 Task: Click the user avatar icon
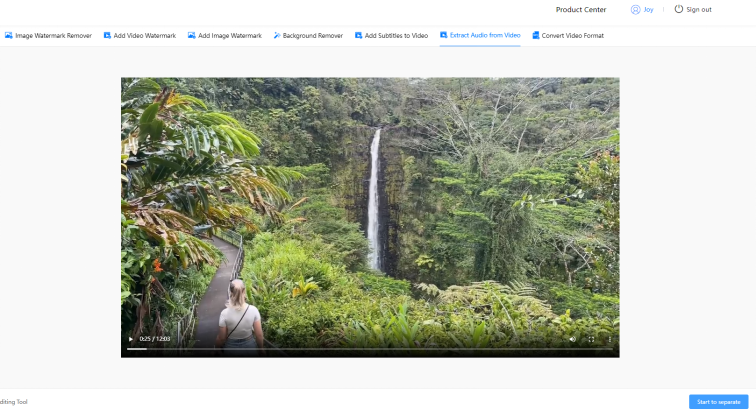click(635, 10)
